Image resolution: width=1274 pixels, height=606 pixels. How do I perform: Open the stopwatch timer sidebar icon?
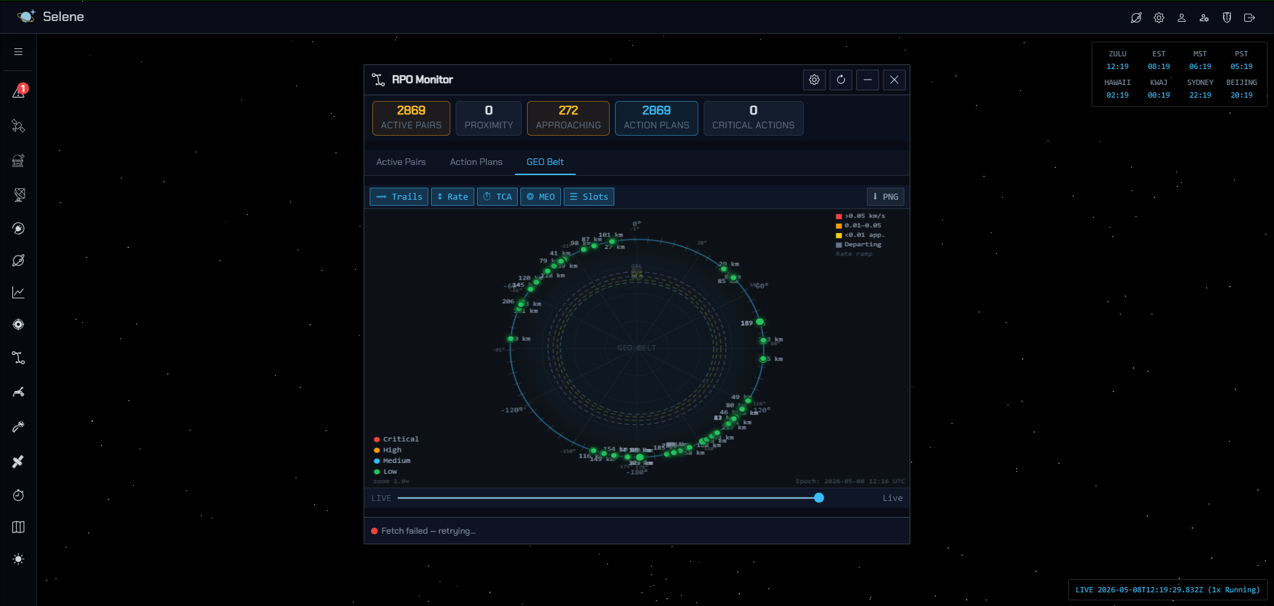[x=18, y=495]
